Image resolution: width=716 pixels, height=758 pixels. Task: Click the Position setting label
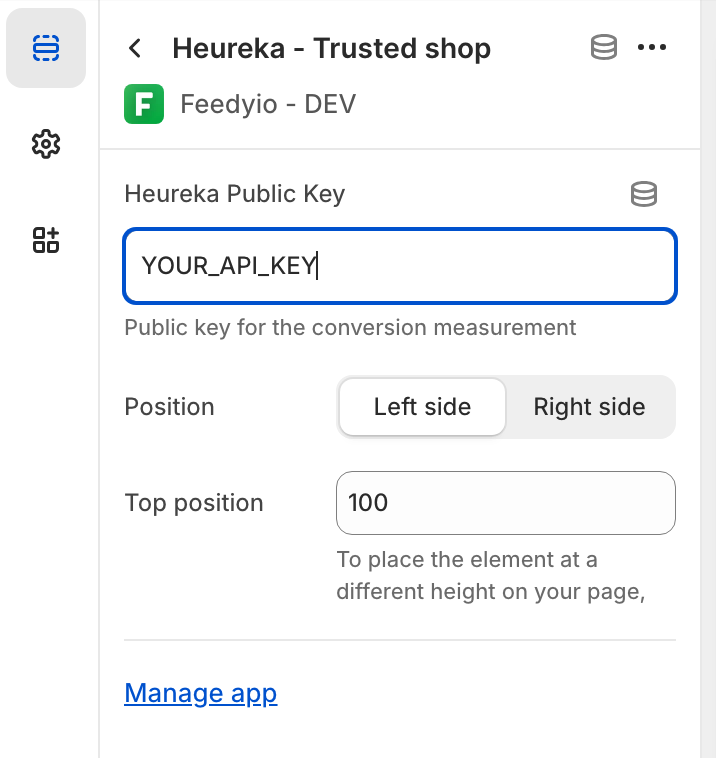[169, 407]
